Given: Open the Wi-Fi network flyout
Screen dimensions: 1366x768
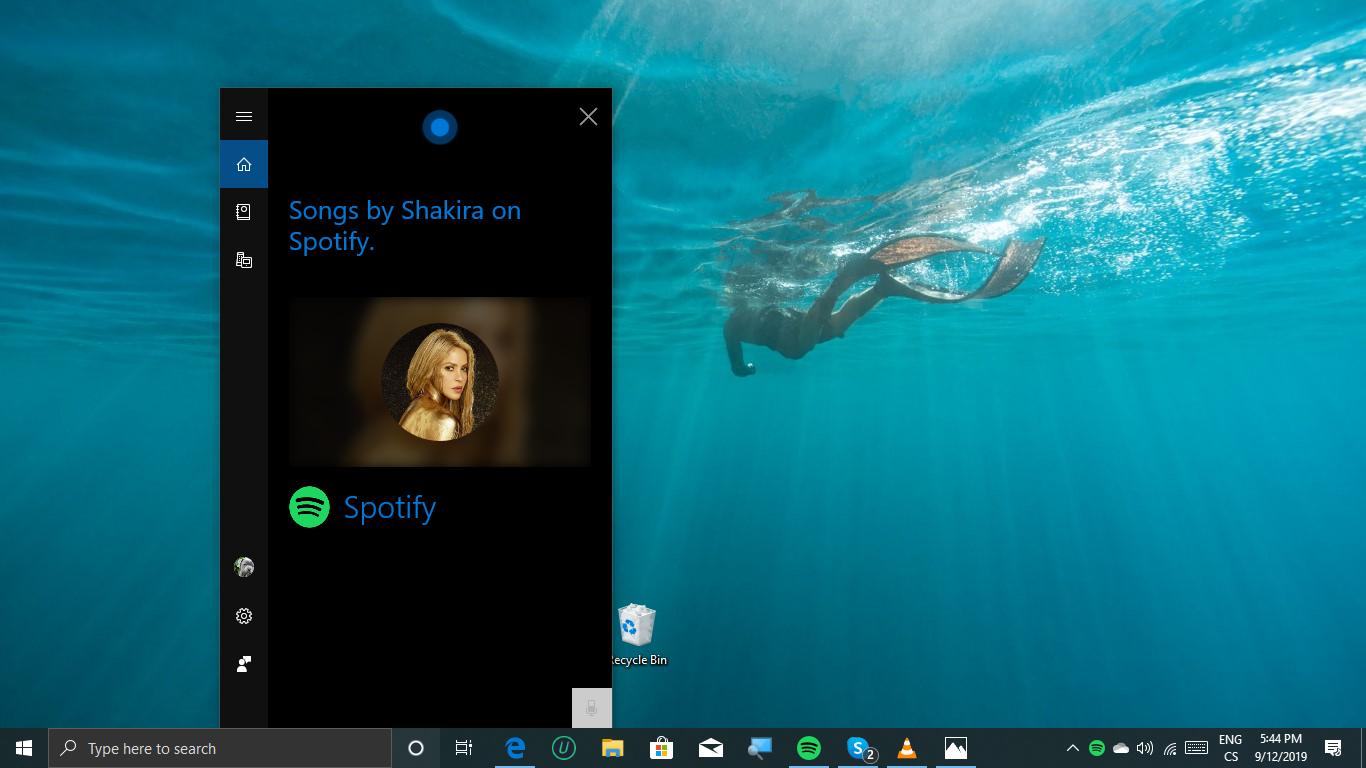Looking at the screenshot, I should [1170, 748].
